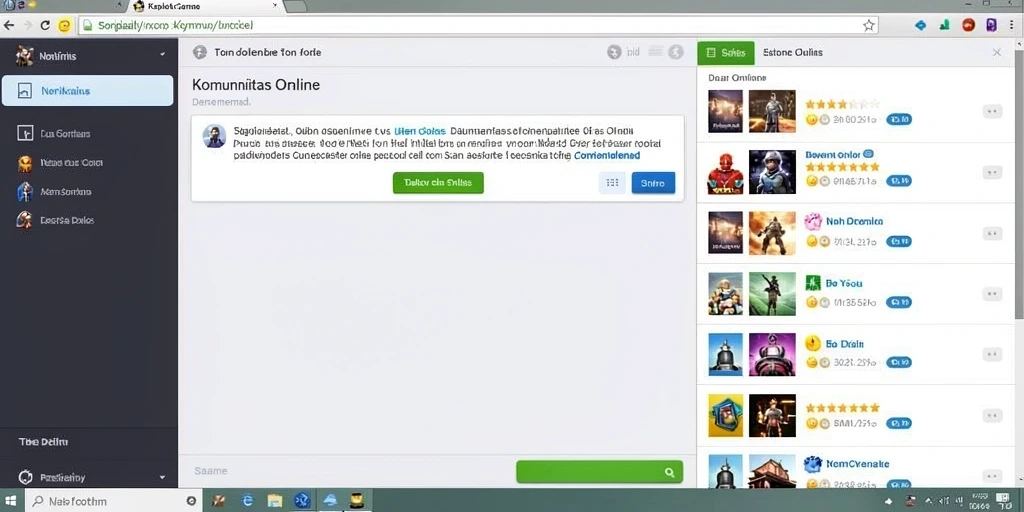The width and height of the screenshot is (1024, 512).
Task: Click the green 'Dalev cla Snlias' button
Action: pos(438,183)
